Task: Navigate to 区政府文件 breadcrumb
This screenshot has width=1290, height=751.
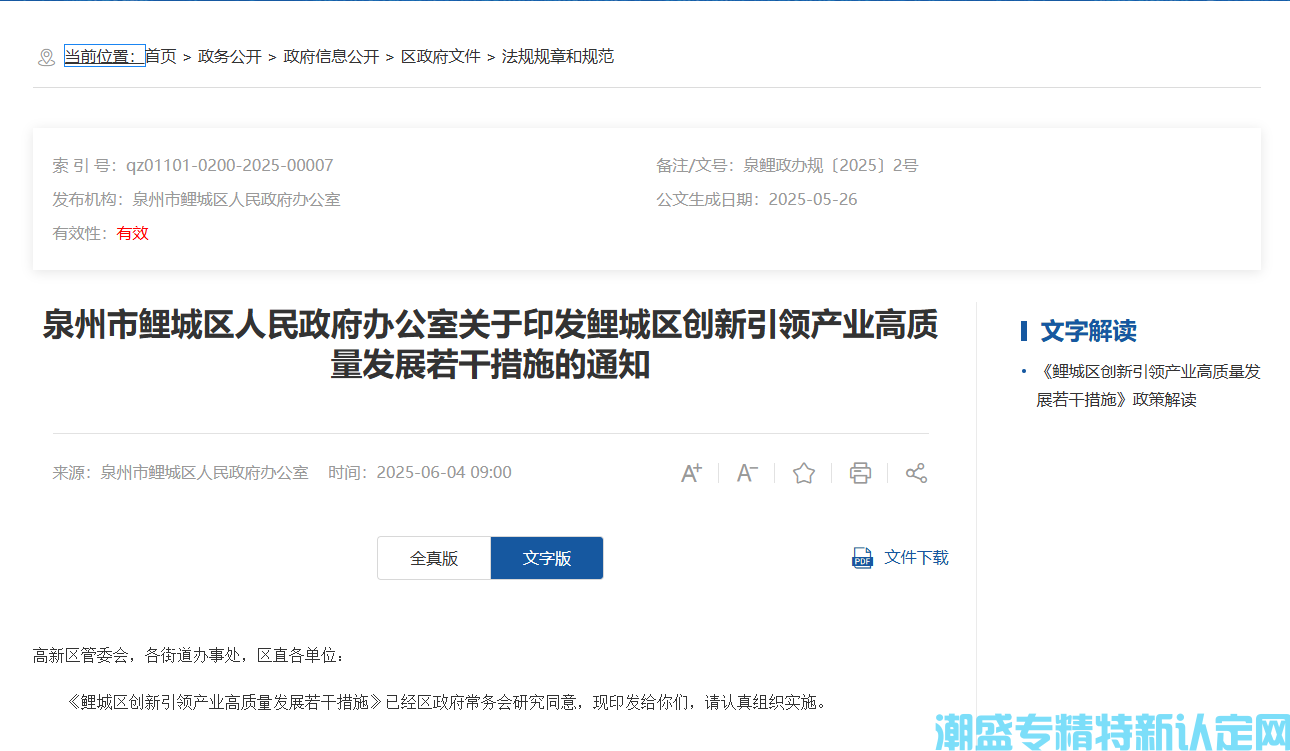Action: [x=441, y=57]
